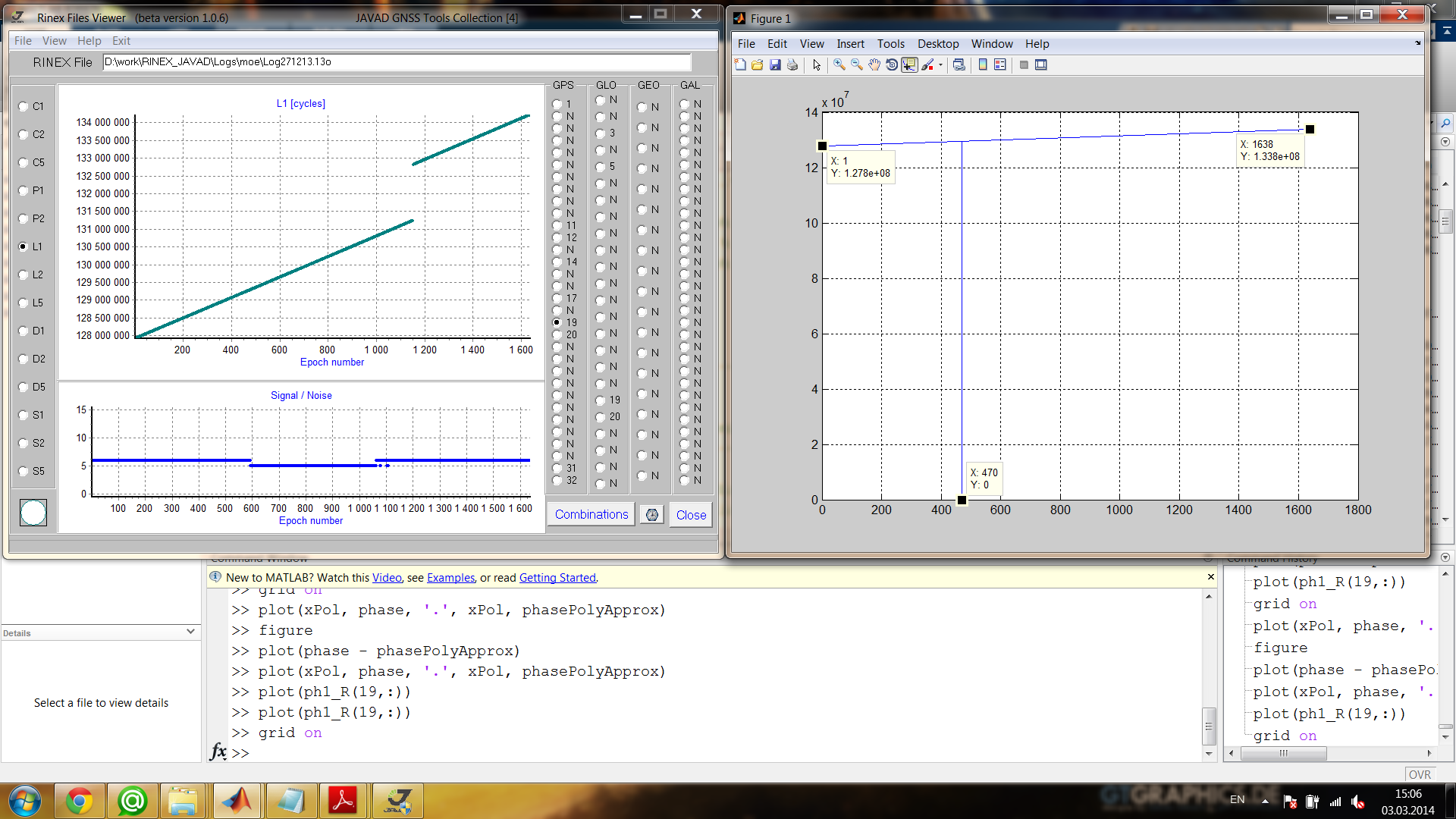Open the Getting Started link
The height and width of the screenshot is (819, 1456).
pos(557,578)
